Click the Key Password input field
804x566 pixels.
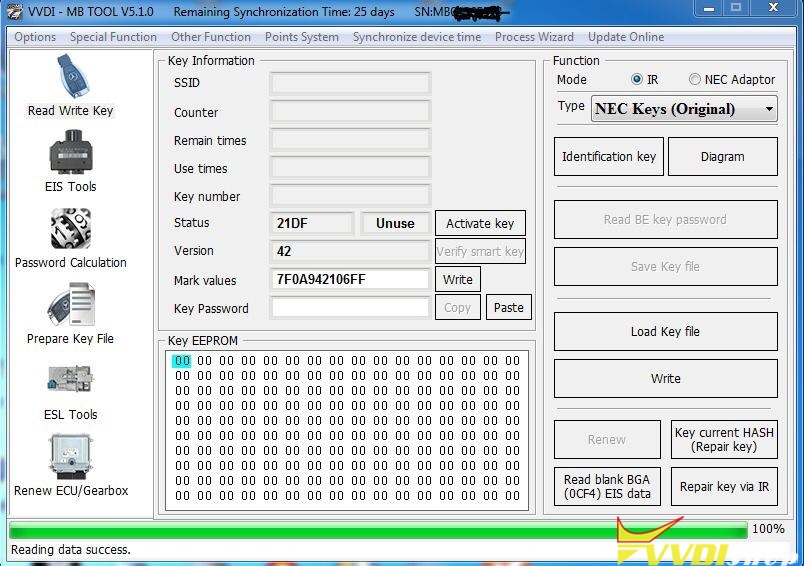350,308
